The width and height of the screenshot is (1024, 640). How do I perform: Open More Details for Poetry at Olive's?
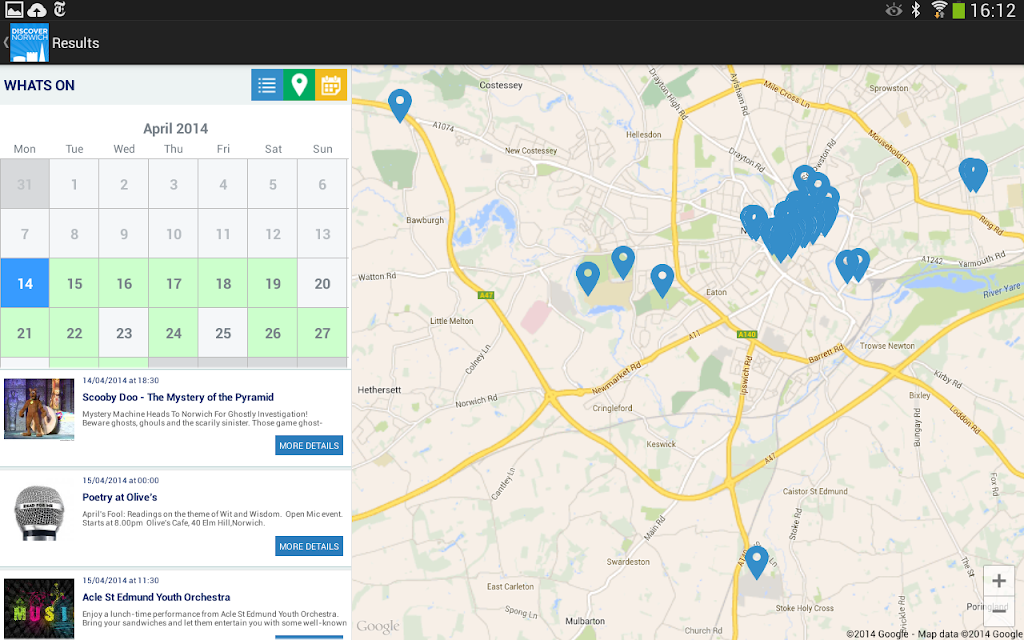tap(309, 546)
